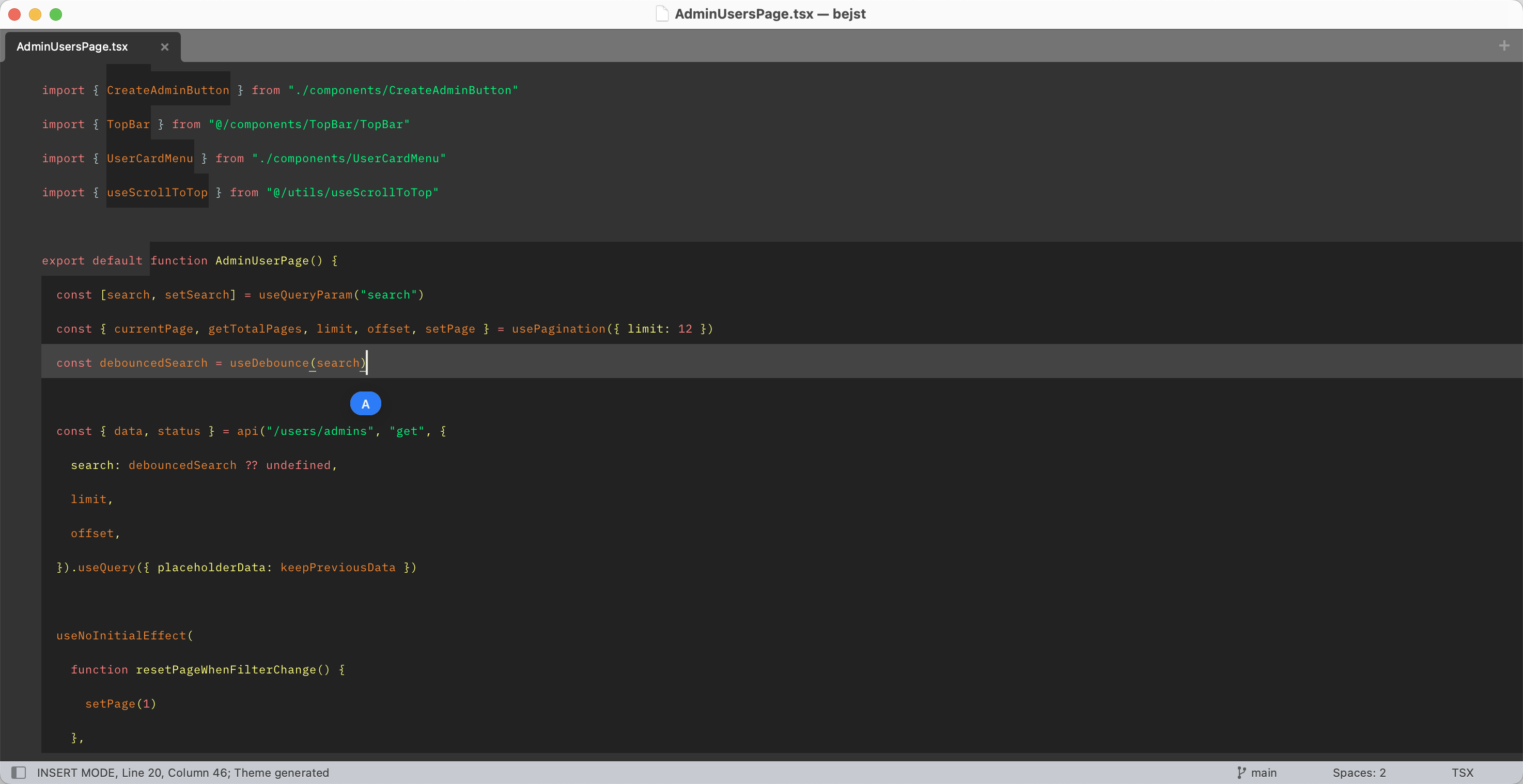Screen dimensions: 1523x784
Task: Toggle the sidebar from the status bar icon
Action: click(19, 772)
